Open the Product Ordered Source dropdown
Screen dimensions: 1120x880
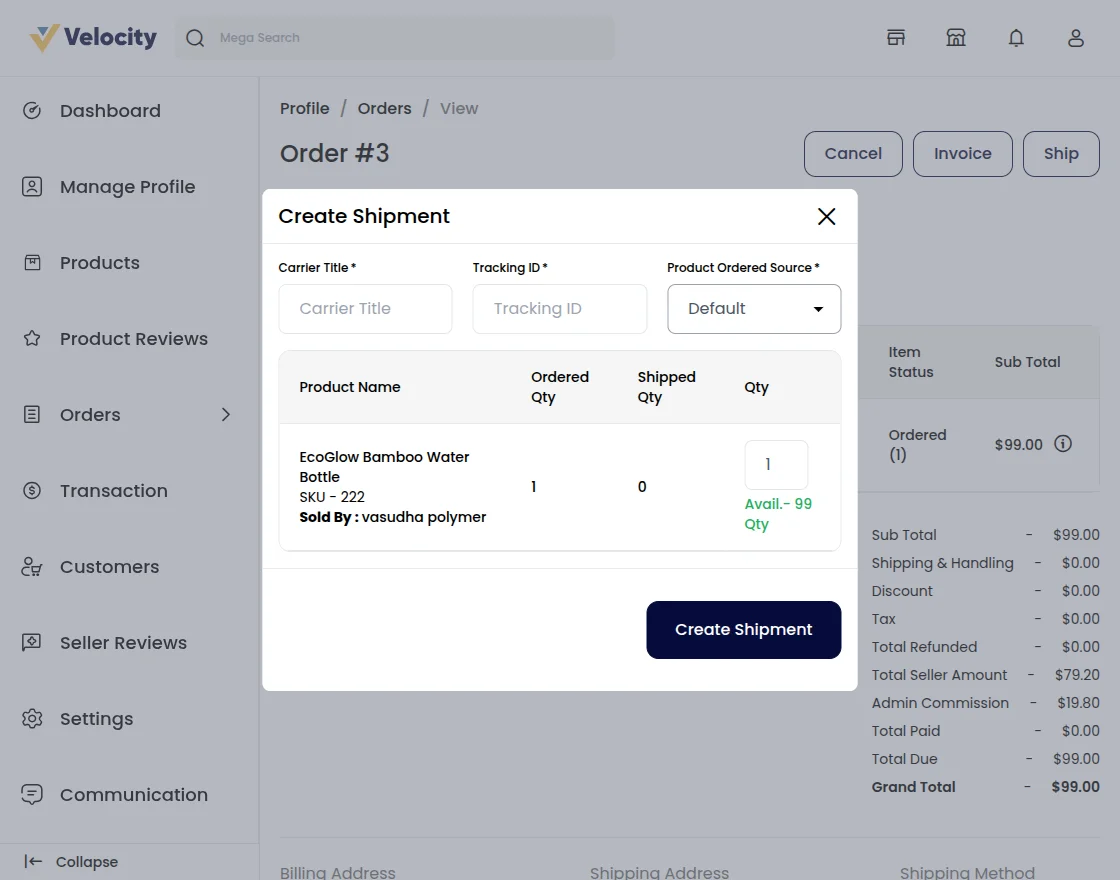(x=754, y=309)
